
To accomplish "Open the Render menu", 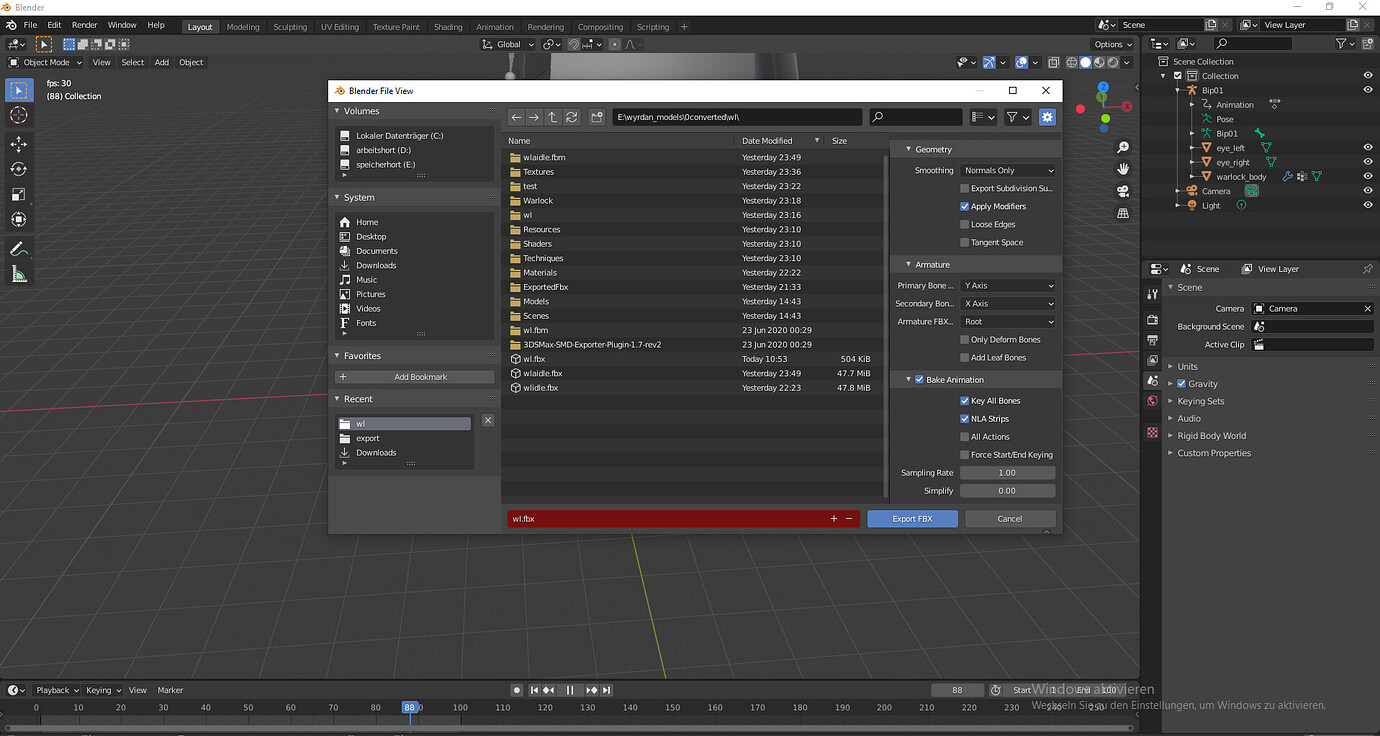I will 85,25.
